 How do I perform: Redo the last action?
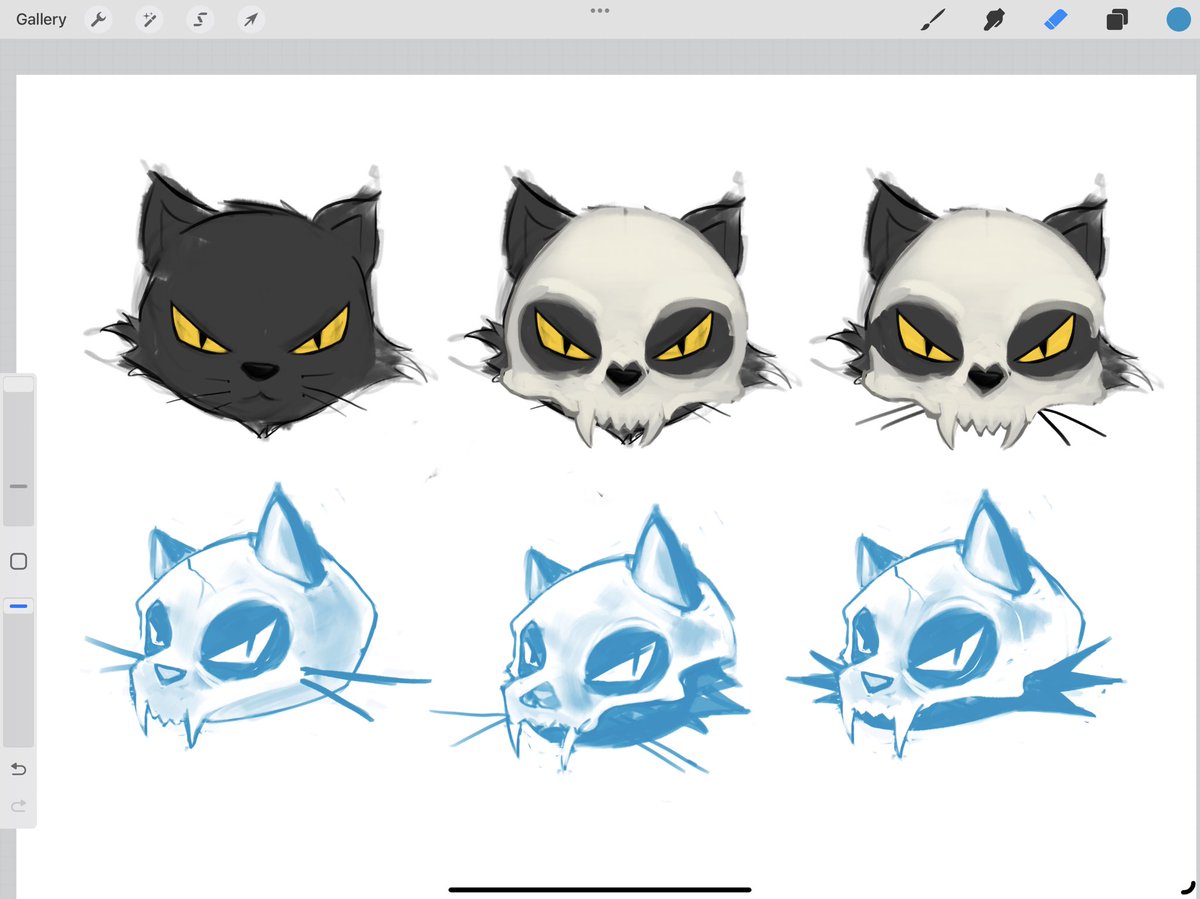coord(18,806)
